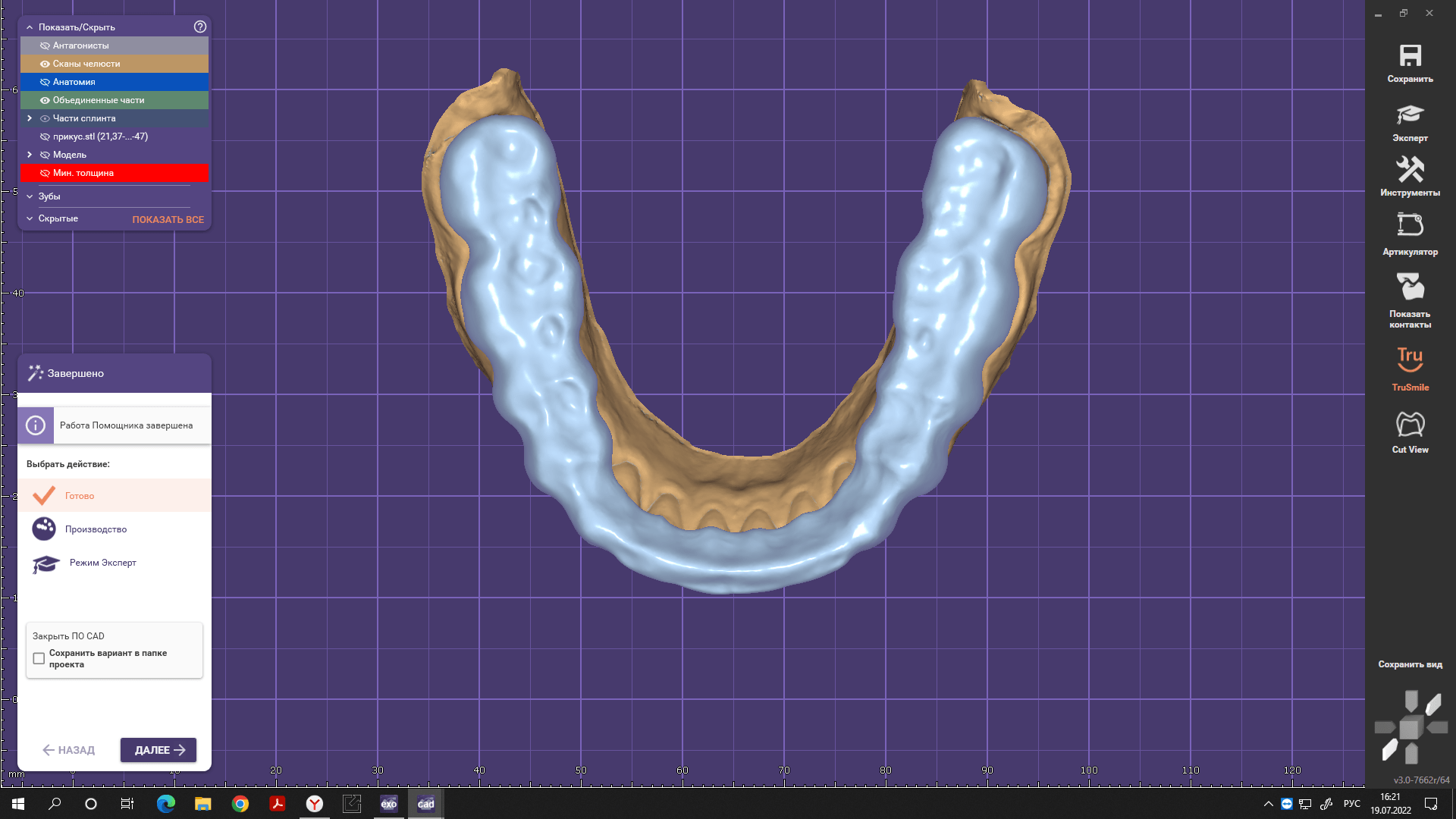Image resolution: width=1456 pixels, height=819 pixels.
Task: Open the TruSmile icon
Action: (x=1410, y=359)
